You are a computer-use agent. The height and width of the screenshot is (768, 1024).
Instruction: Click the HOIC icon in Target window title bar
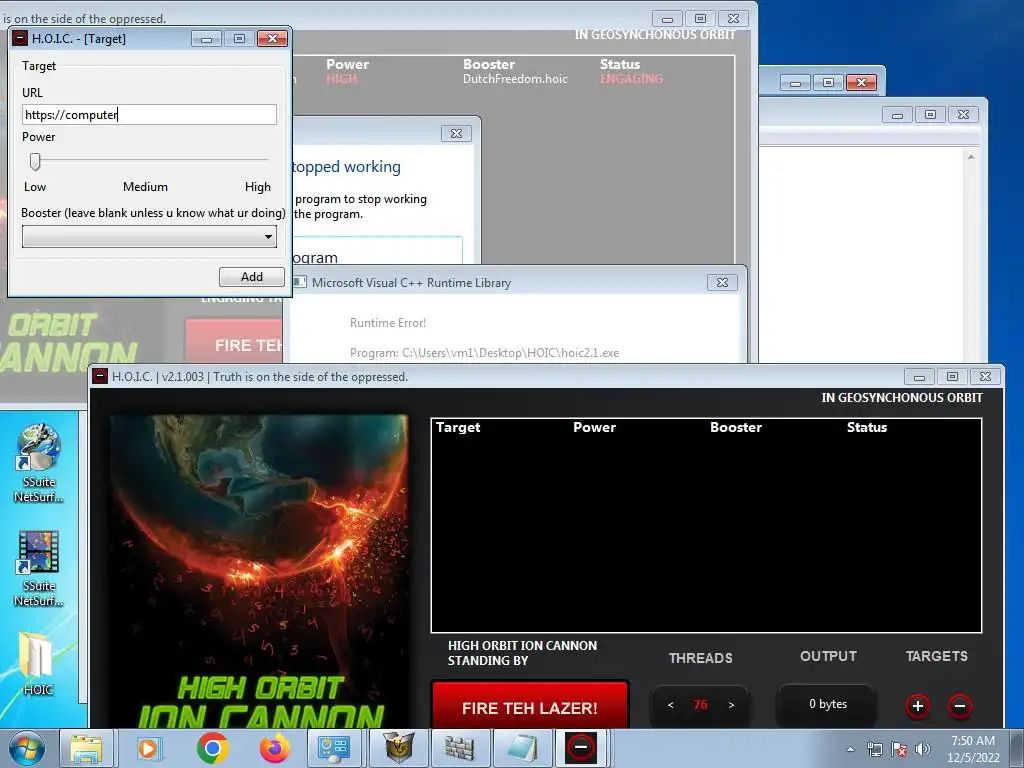[x=20, y=39]
